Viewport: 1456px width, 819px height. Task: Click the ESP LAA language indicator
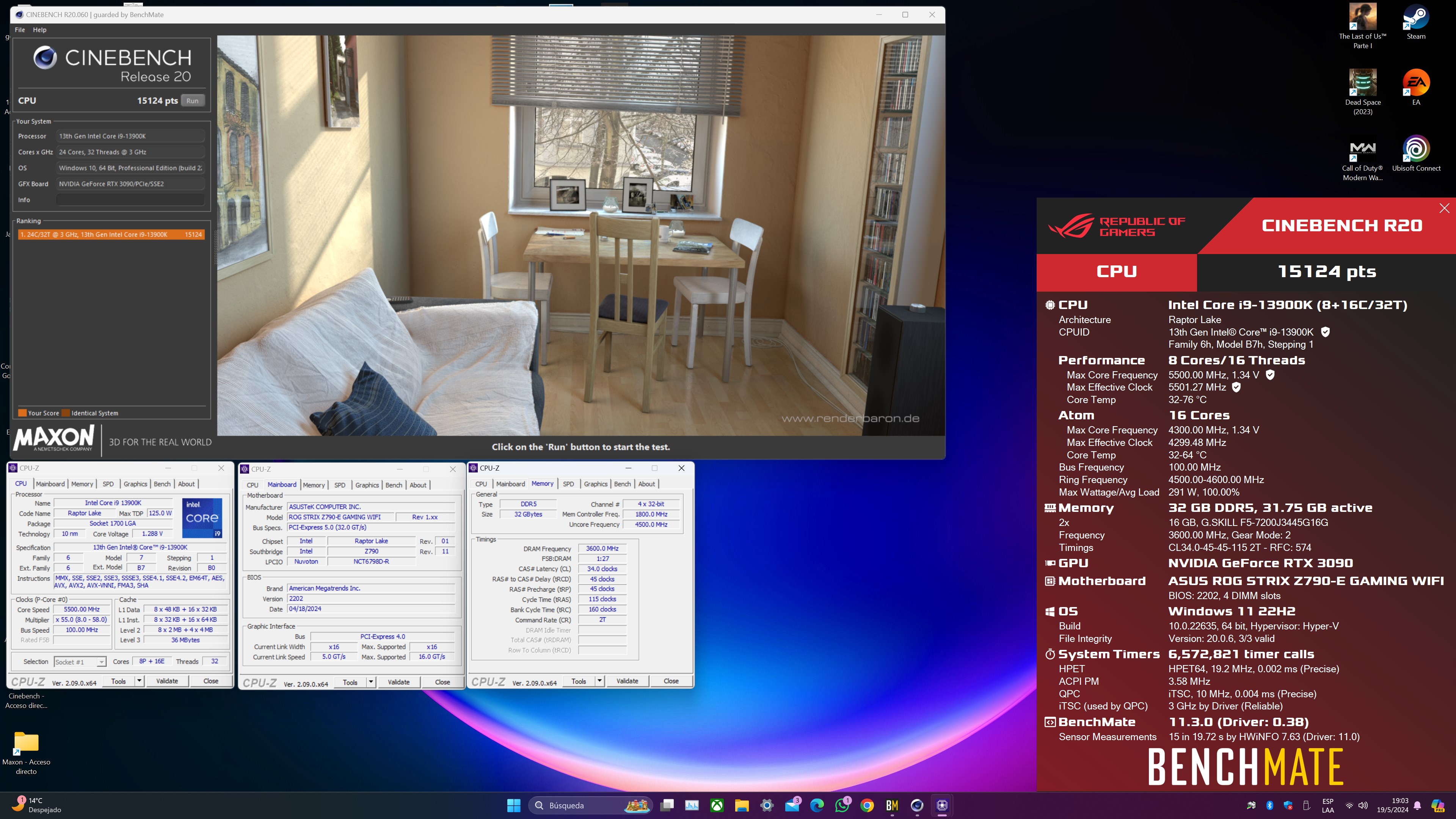pos(1328,805)
